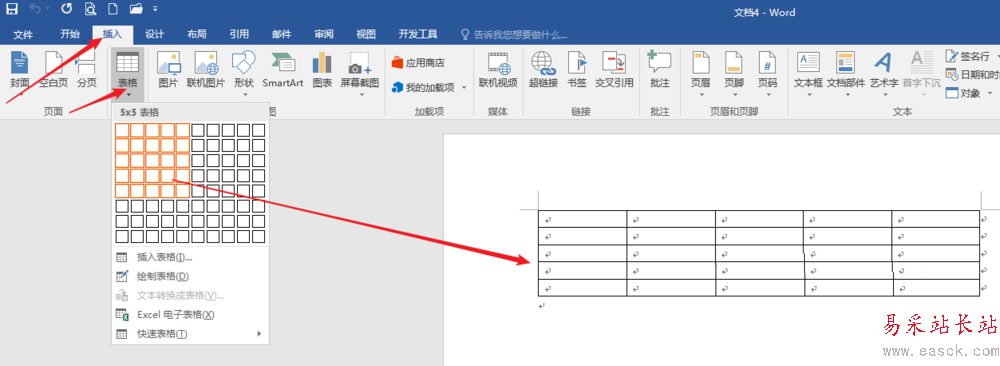Expand the Quick Tables (快速表格) submenu

click(189, 334)
